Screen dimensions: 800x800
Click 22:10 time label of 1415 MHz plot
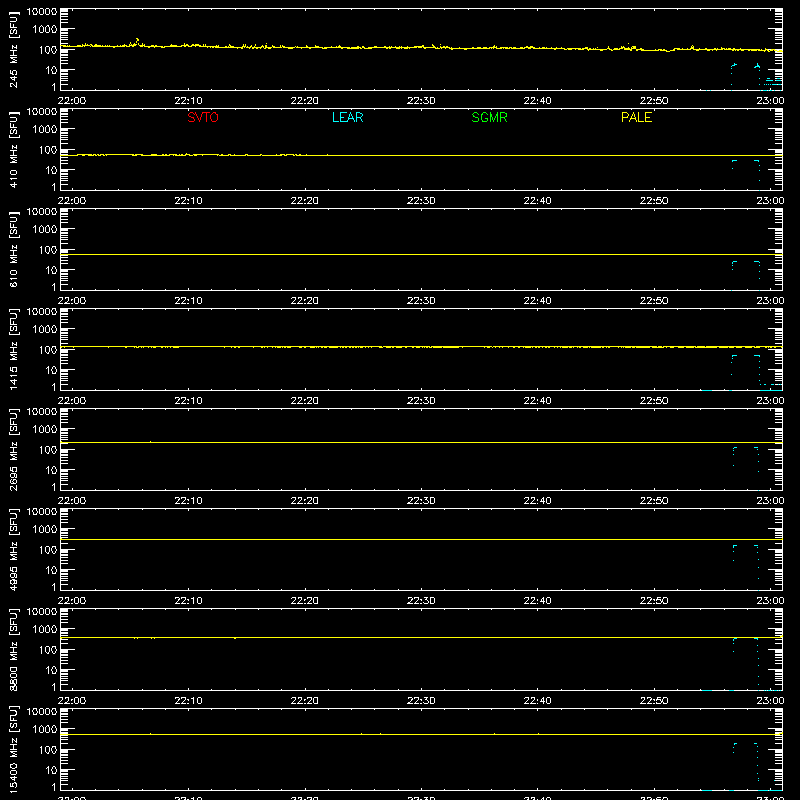(188, 401)
